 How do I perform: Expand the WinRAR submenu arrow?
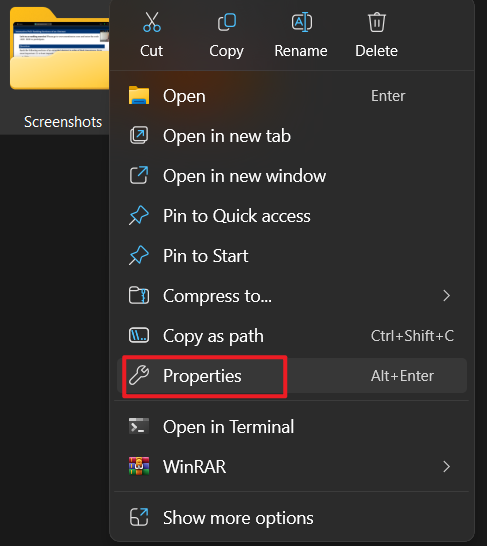[447, 467]
